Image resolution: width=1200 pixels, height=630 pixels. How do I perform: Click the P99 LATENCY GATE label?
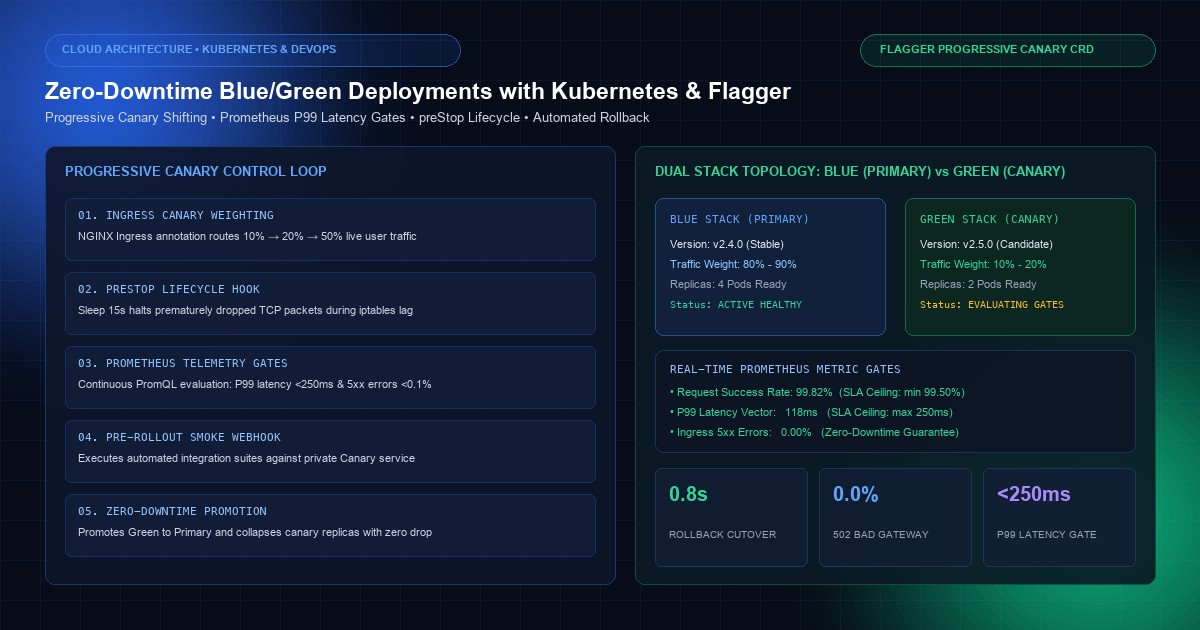[x=1047, y=534]
